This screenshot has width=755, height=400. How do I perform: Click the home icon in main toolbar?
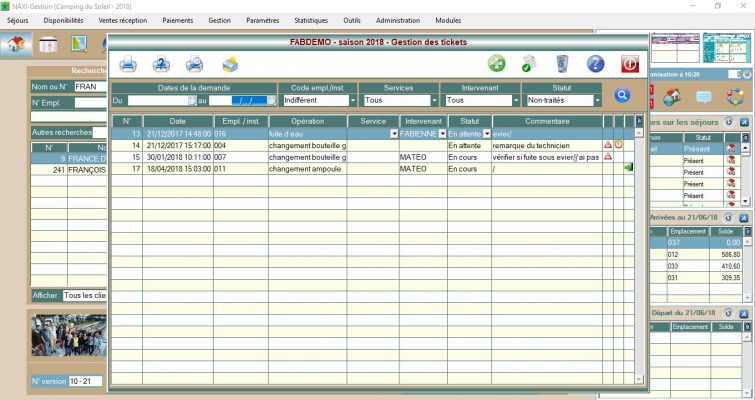coord(16,44)
